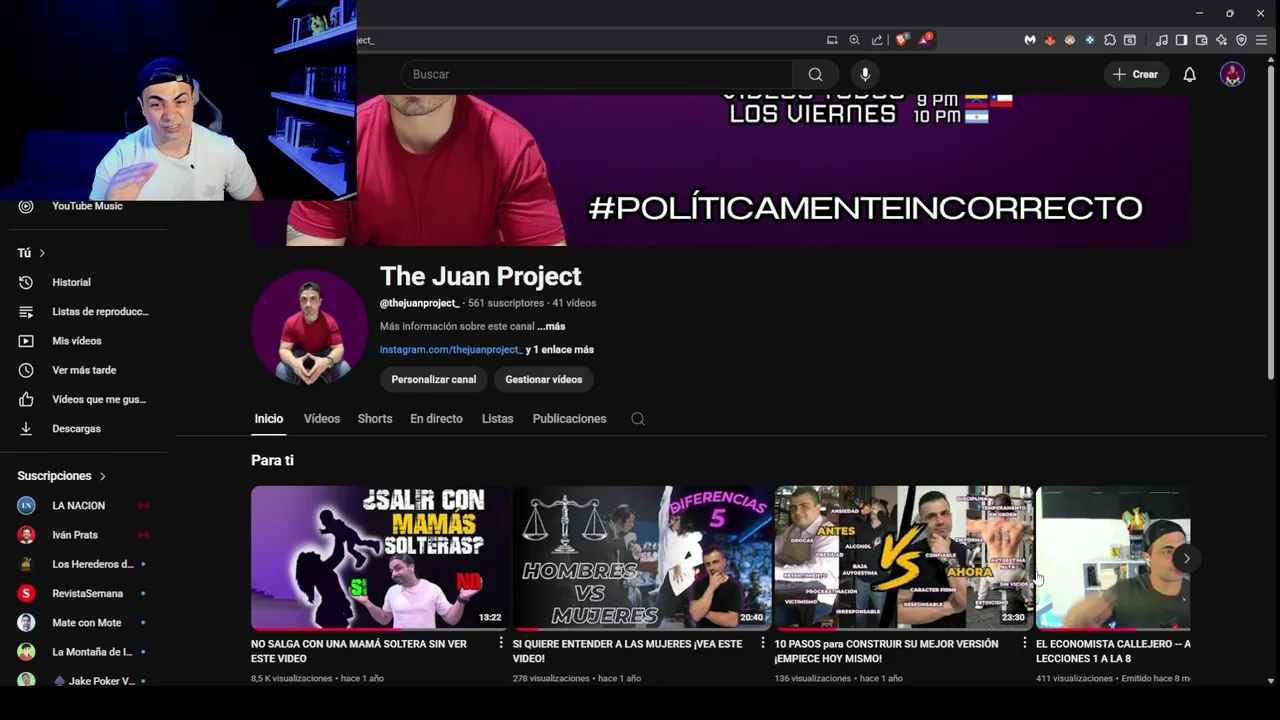Open the MetaMask fox extension icon

click(x=1049, y=40)
